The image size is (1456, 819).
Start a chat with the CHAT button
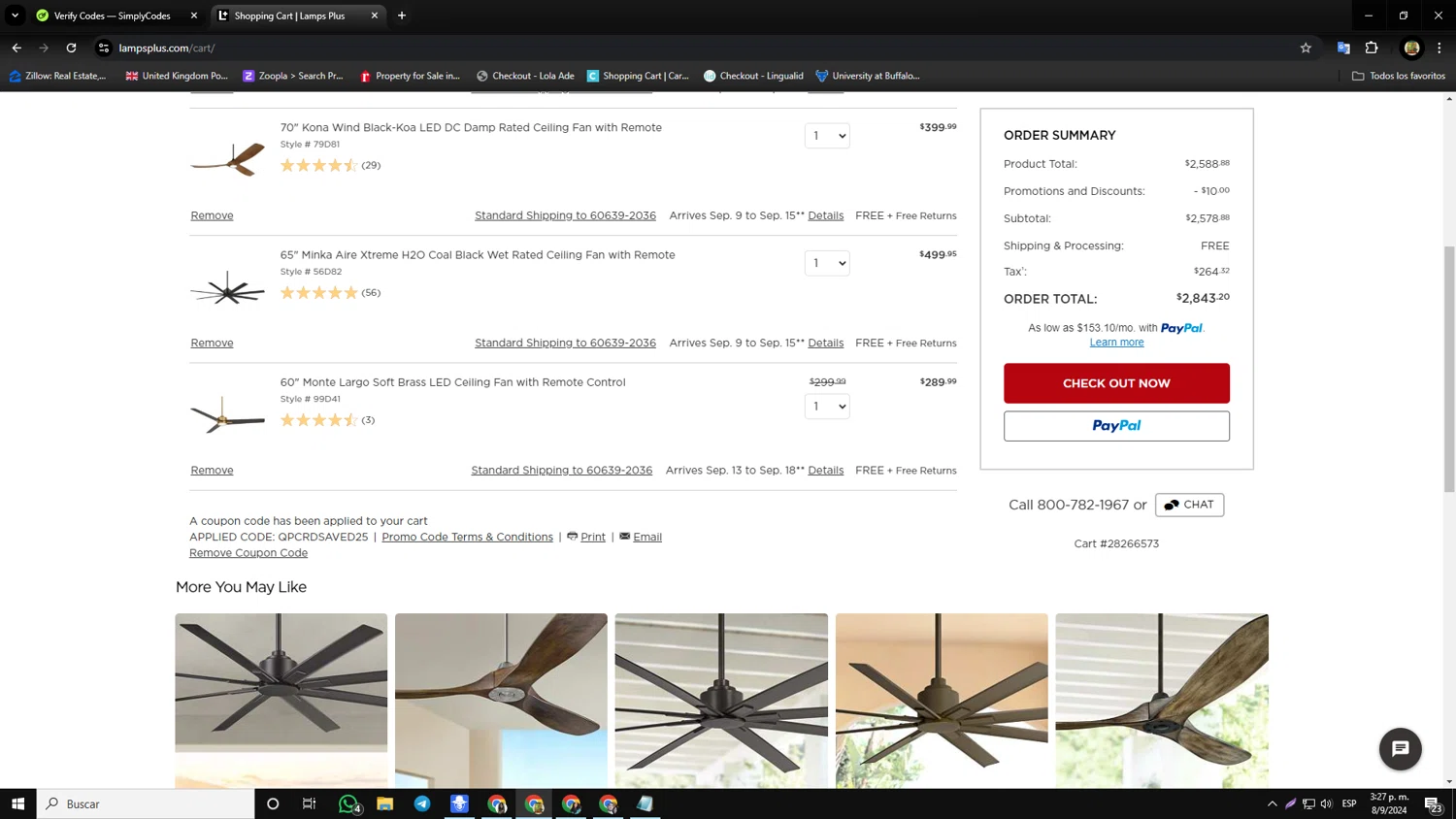coord(1189,505)
